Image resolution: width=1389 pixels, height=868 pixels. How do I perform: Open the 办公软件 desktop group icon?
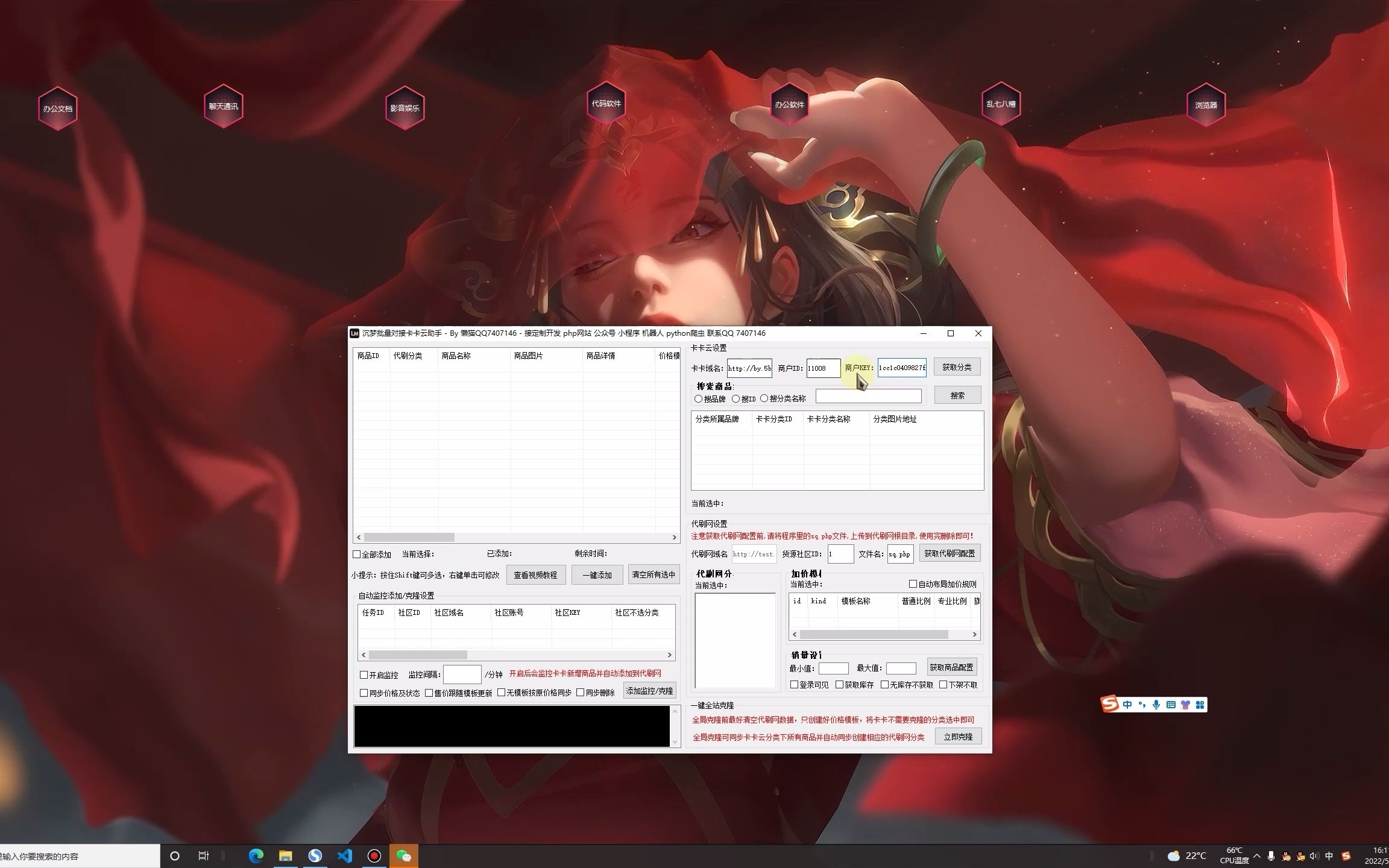point(789,104)
